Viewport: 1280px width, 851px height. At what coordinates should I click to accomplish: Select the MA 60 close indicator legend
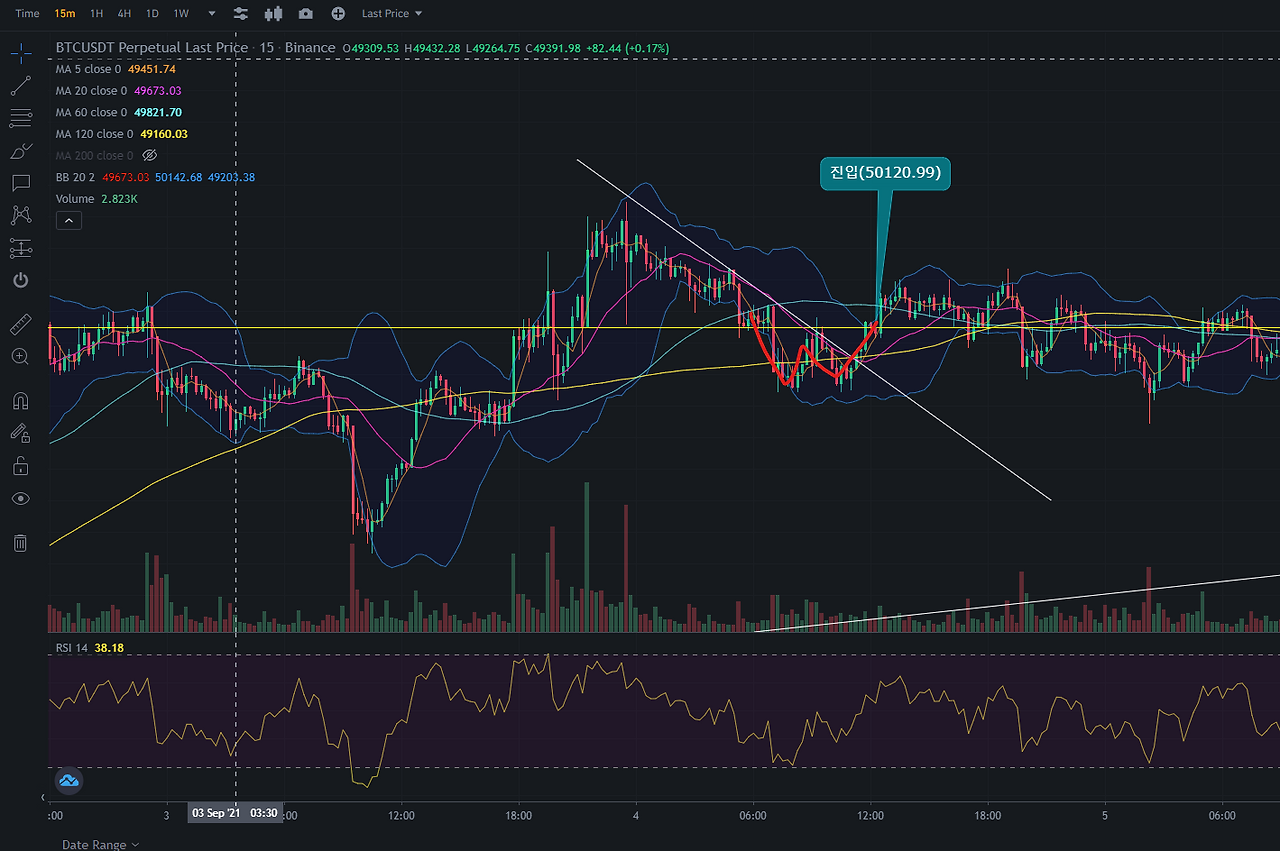(x=91, y=113)
